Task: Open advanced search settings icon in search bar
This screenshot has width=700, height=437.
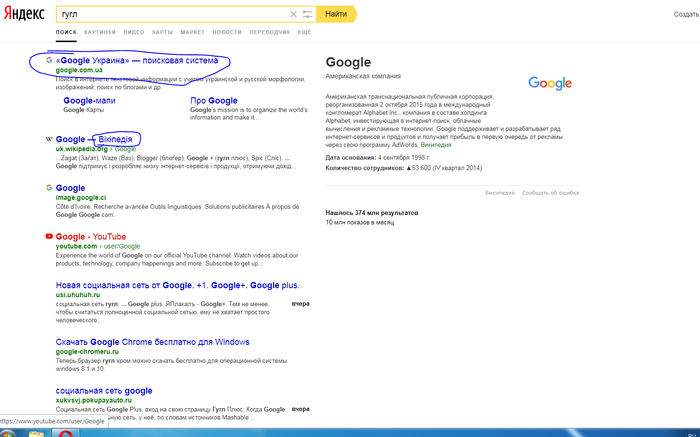Action: 308,14
